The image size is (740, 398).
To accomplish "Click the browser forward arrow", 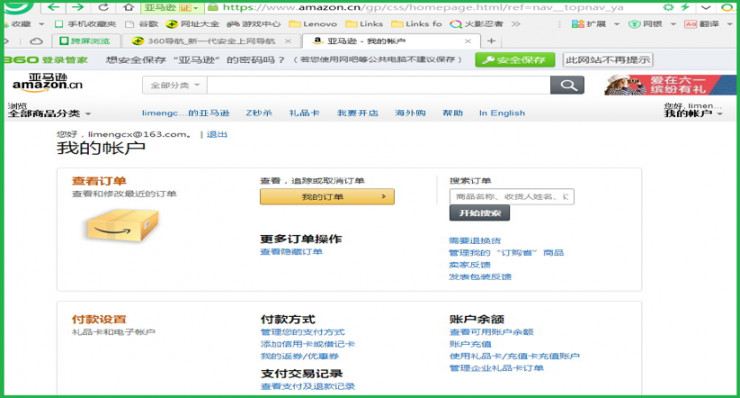I will 78,7.
